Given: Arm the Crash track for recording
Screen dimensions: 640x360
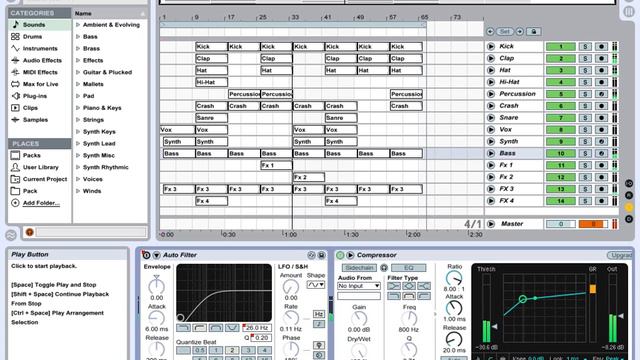Looking at the screenshot, I should click(x=601, y=106).
